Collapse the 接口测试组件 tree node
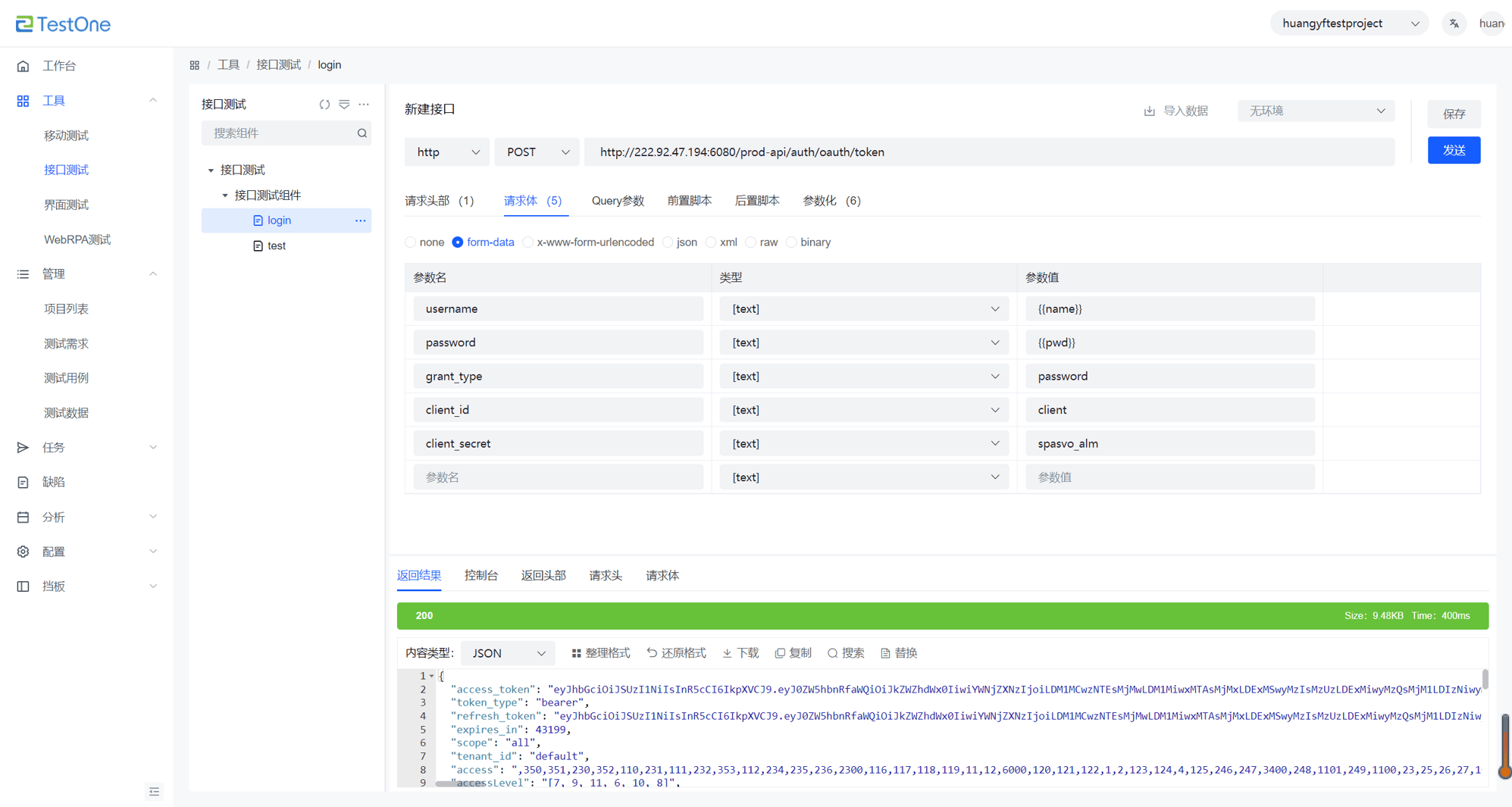This screenshot has width=1512, height=807. pos(225,195)
